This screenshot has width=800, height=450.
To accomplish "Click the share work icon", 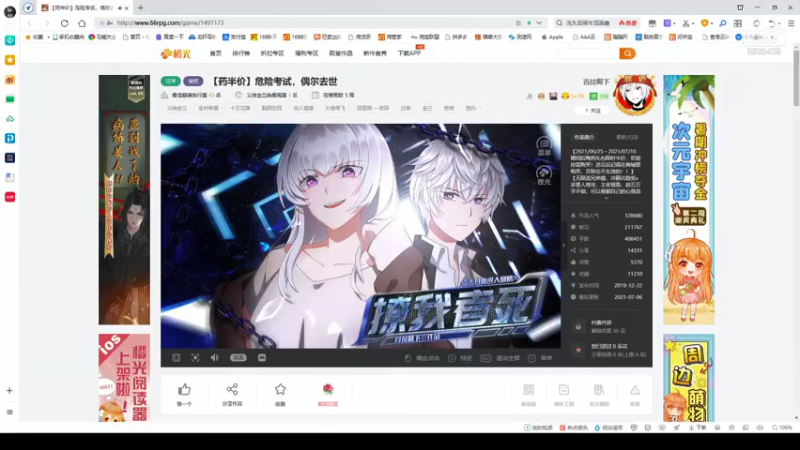I will (232, 389).
